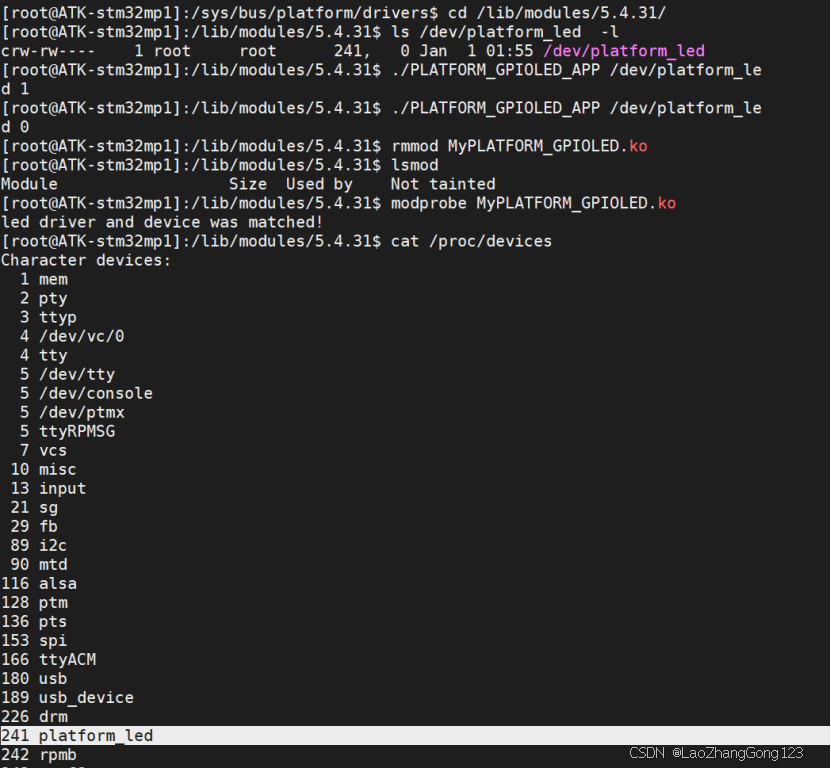
Task: Click the 'rmmod MyPLATFORM_GPIOLED.ko' command
Action: click(519, 146)
